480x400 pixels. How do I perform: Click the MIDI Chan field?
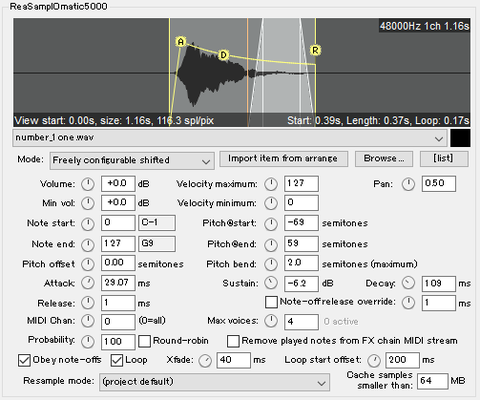(118, 322)
